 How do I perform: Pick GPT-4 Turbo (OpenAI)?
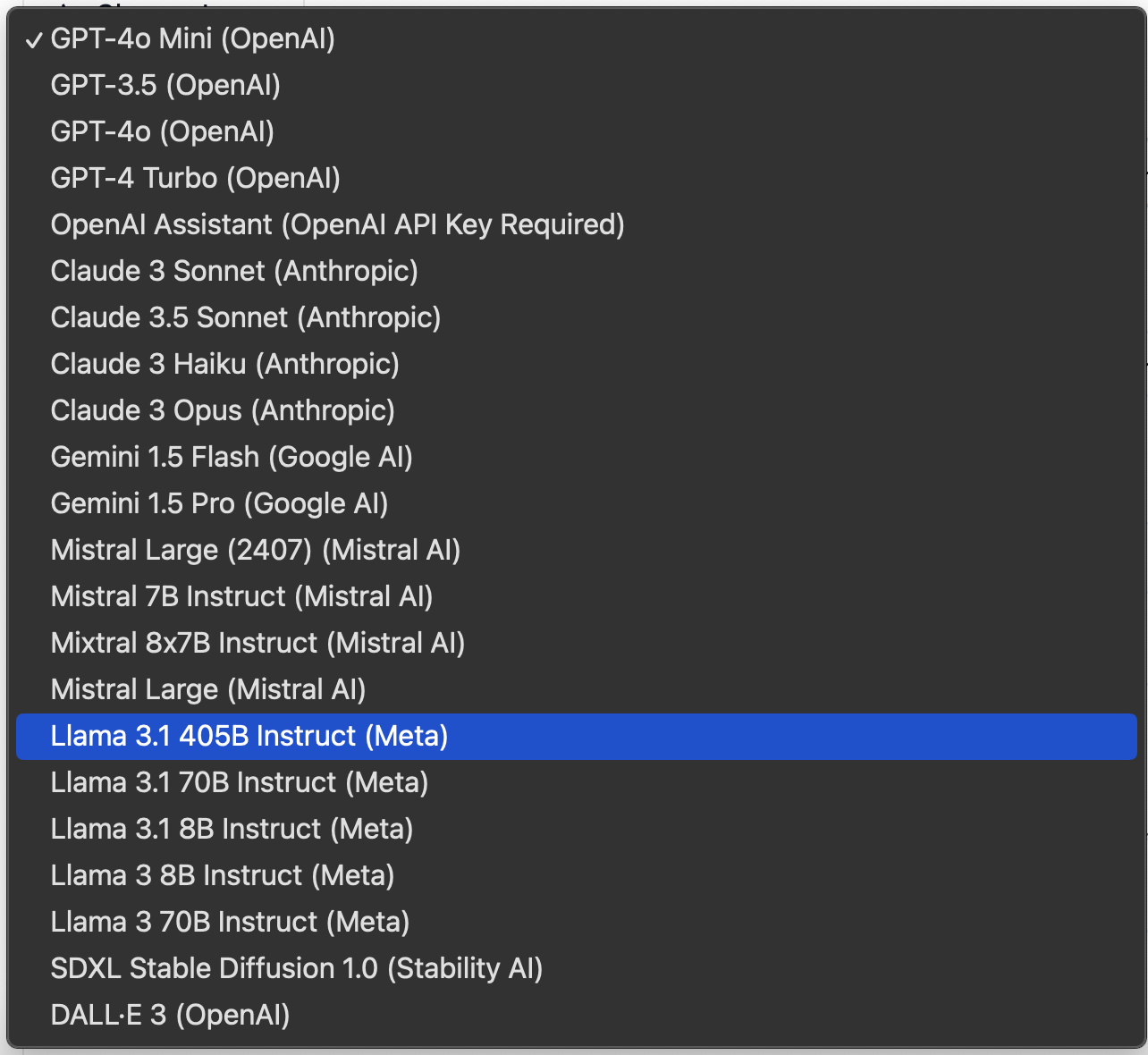click(195, 179)
